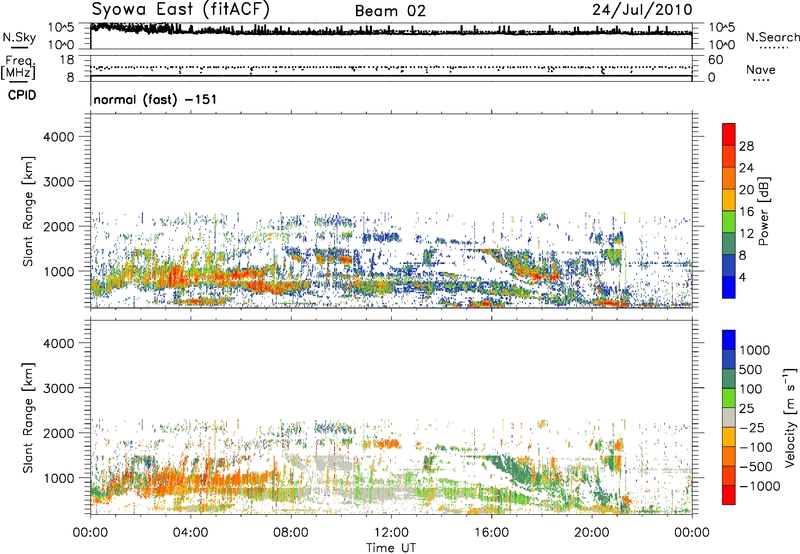This screenshot has width=800, height=554.
Task: Click the '18' frequency axis value
Action: (67, 60)
